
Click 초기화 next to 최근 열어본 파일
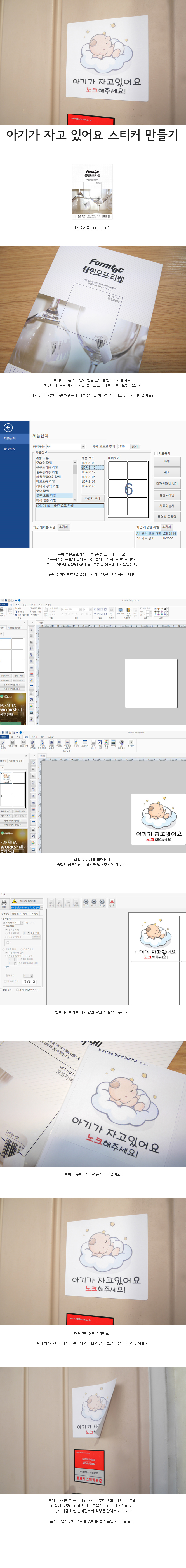[x=63, y=527]
